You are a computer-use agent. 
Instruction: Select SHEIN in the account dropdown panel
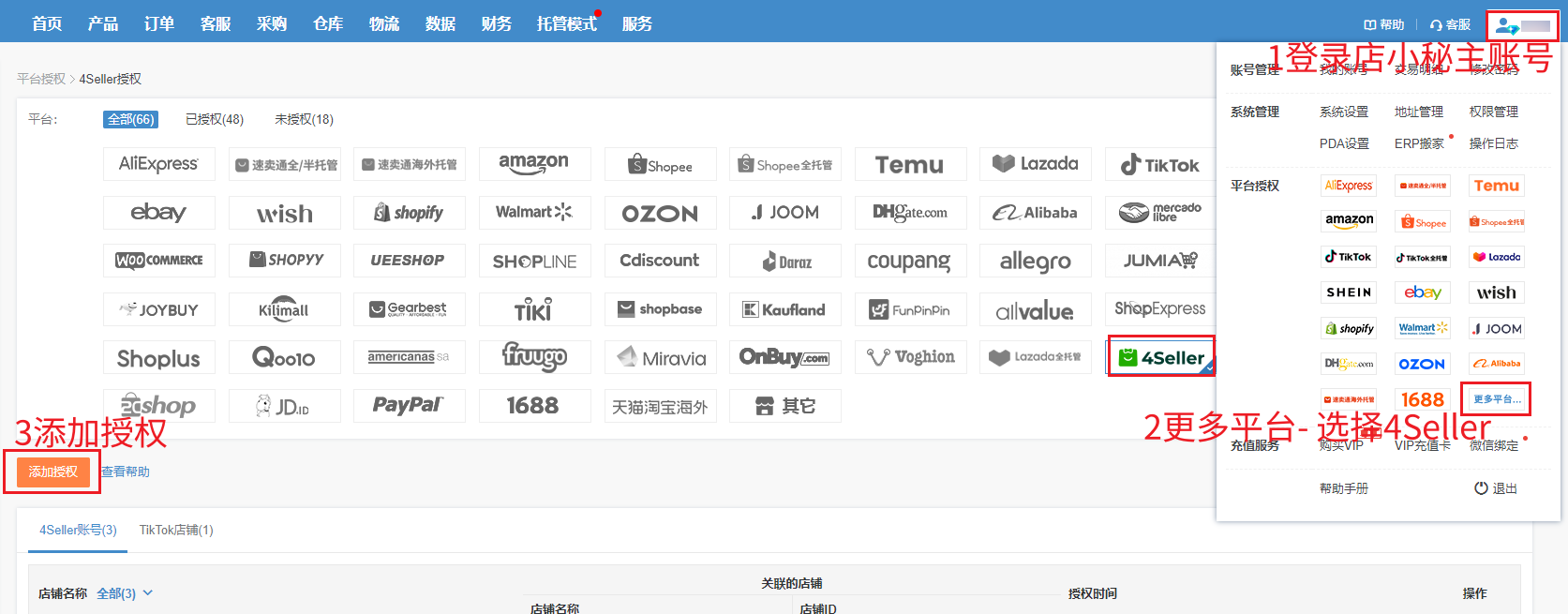click(1349, 292)
